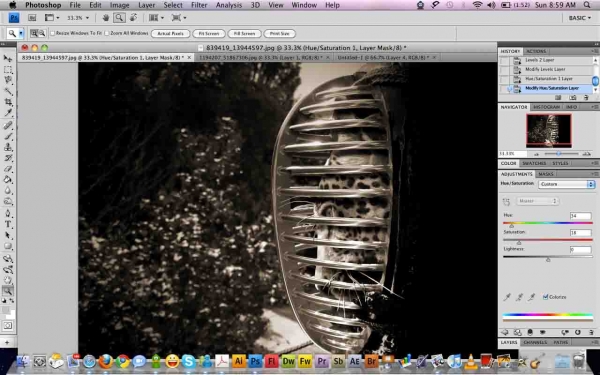Toggle history brush source for Levels 2 Layer

(505, 60)
